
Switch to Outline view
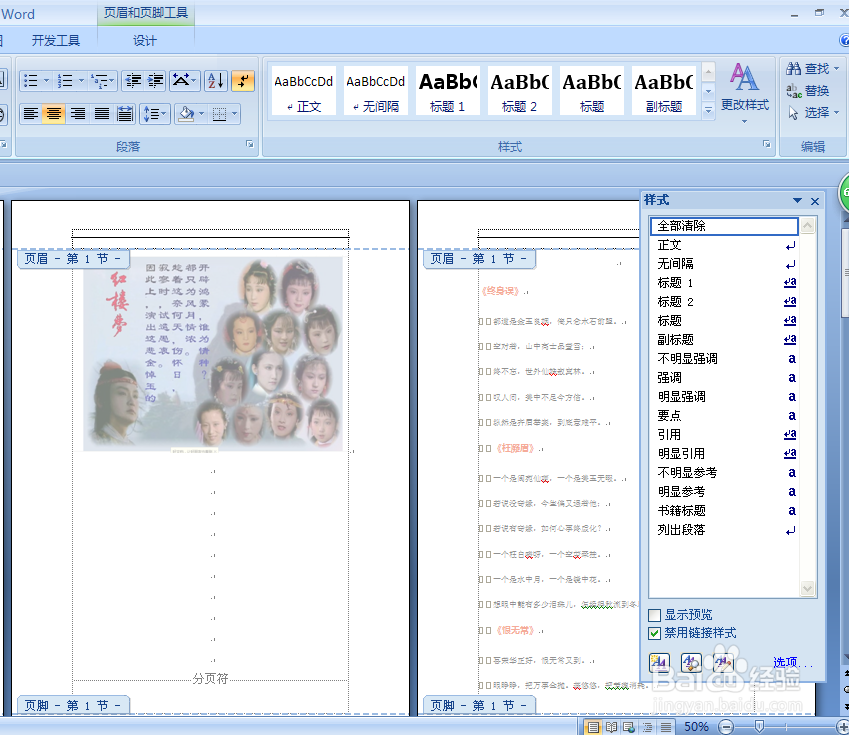[647, 727]
